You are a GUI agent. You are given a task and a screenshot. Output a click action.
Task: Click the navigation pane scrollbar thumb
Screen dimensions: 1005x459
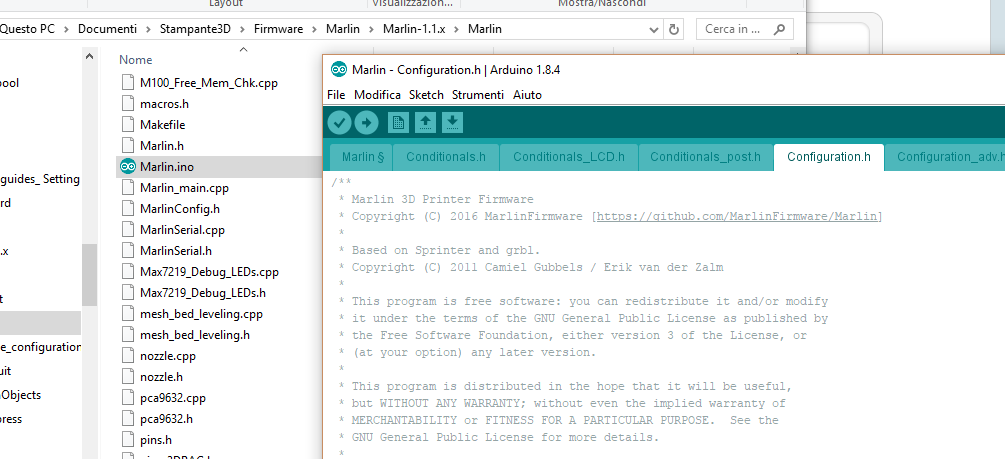click(90, 274)
